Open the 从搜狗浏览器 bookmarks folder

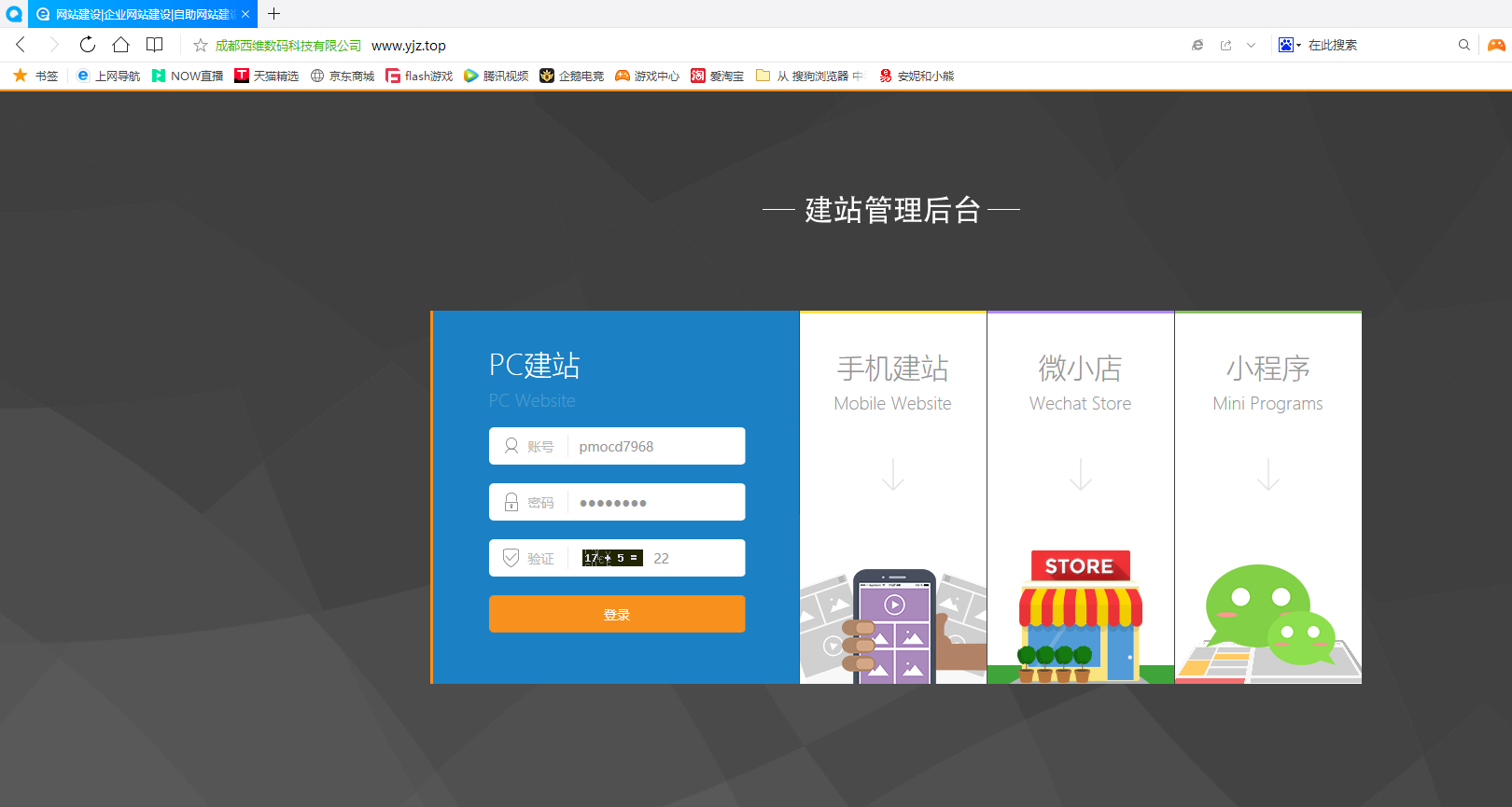click(810, 76)
